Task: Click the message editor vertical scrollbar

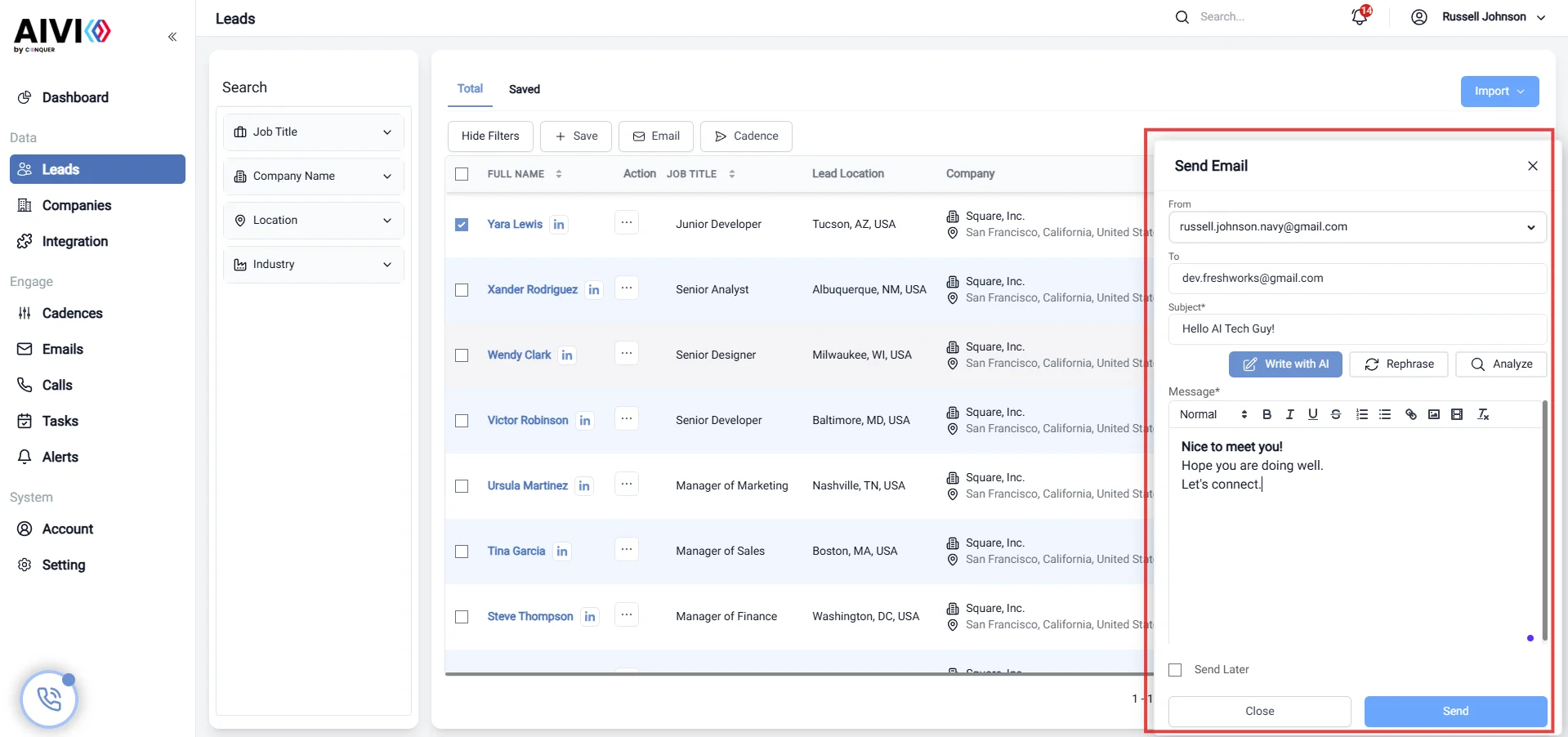Action: coord(1544,520)
